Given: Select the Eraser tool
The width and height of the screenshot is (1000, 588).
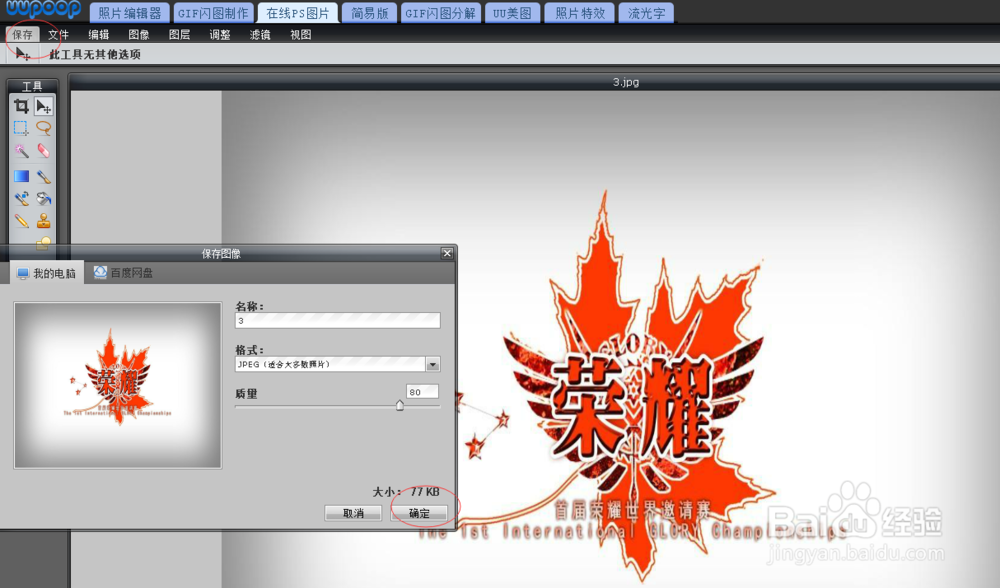Looking at the screenshot, I should coord(43,151).
